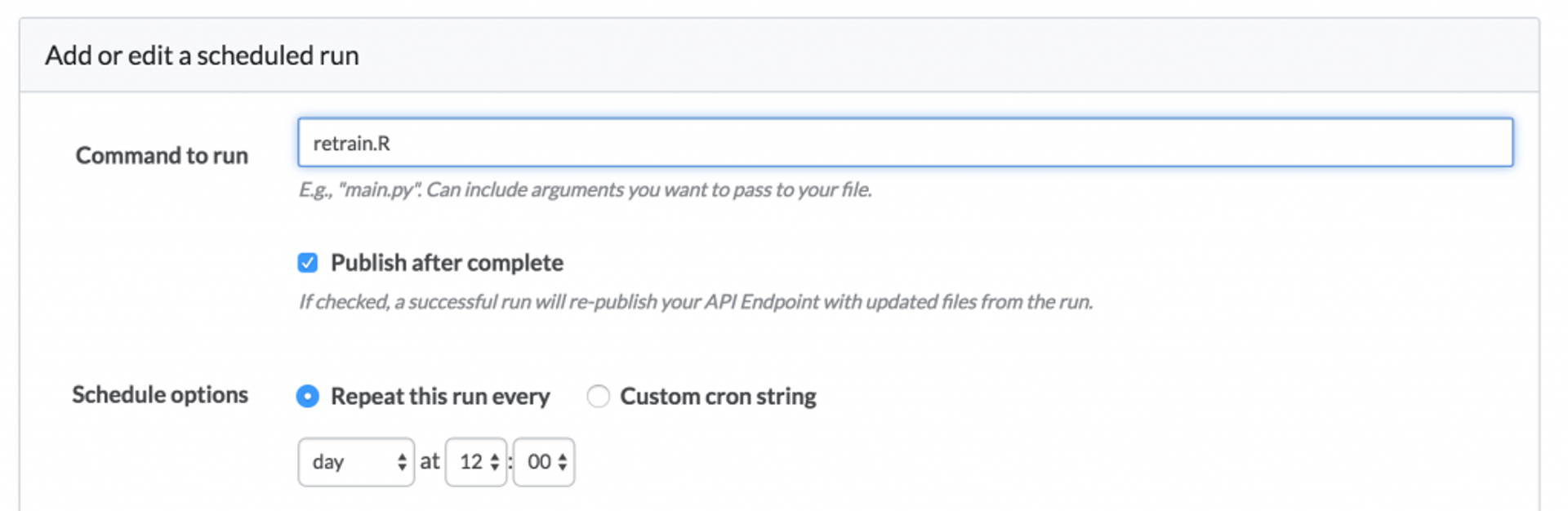
Task: Click the Command to run input field
Action: coord(905,143)
